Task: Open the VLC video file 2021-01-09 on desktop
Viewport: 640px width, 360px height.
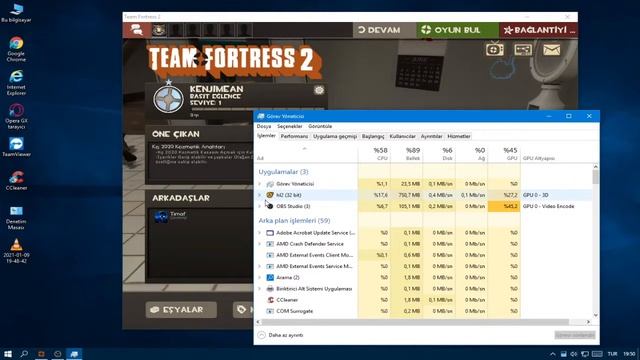Action: click(16, 251)
